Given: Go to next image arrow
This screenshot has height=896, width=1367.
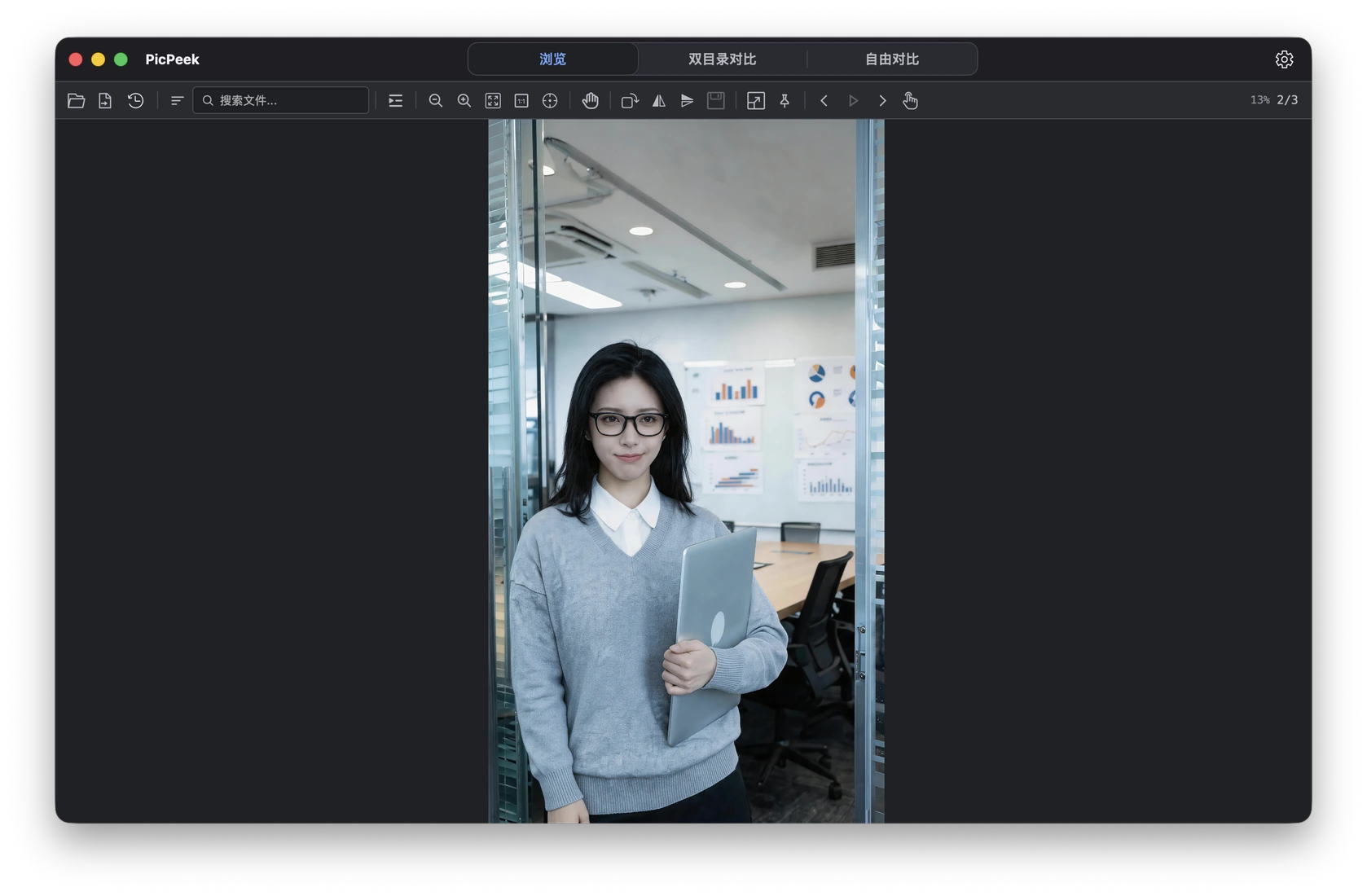Looking at the screenshot, I should pos(882,100).
